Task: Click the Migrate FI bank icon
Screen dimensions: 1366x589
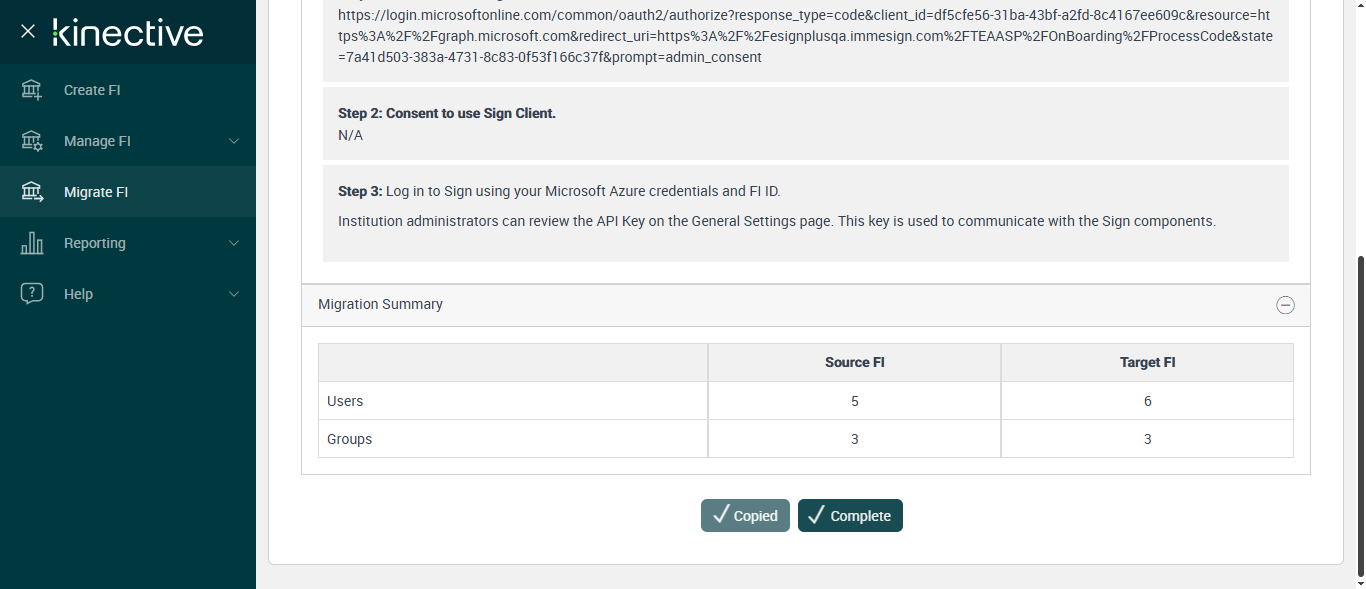Action: point(32,192)
